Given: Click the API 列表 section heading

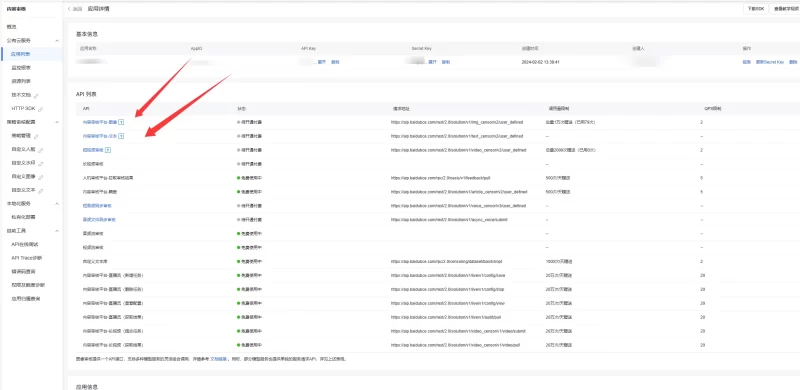Looking at the screenshot, I should [x=86, y=94].
